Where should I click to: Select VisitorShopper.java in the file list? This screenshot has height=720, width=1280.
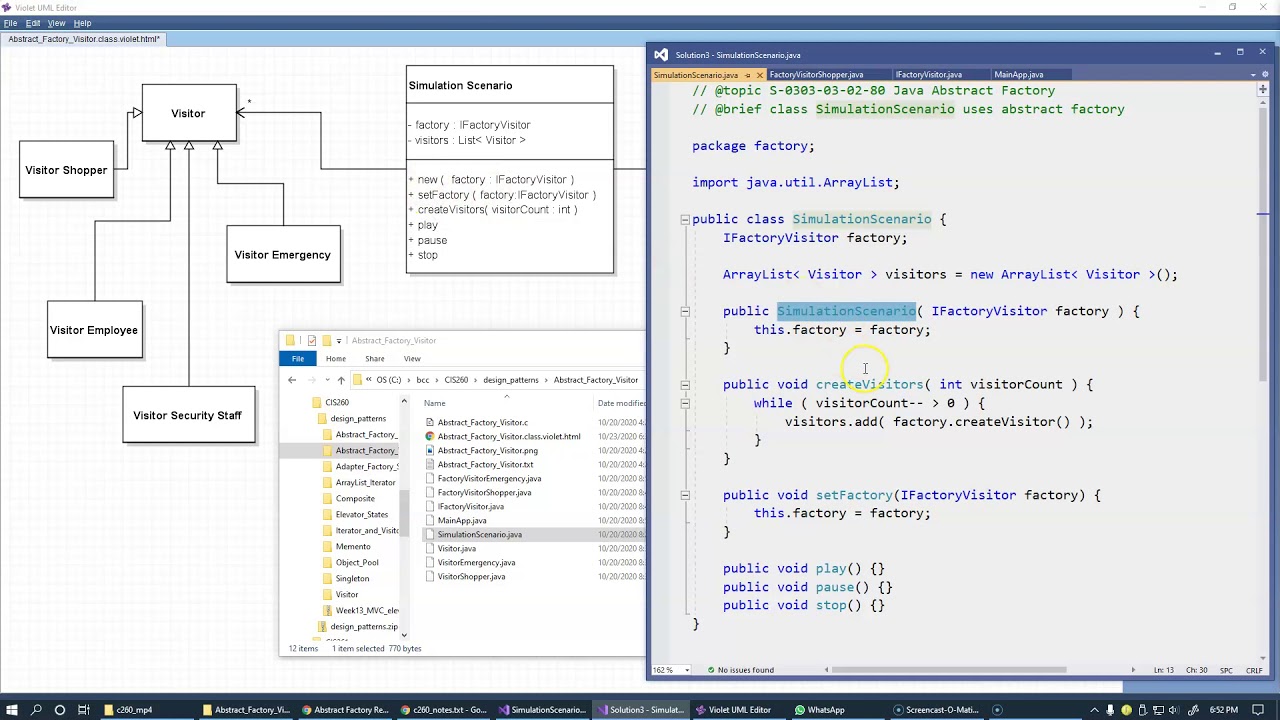pos(471,577)
